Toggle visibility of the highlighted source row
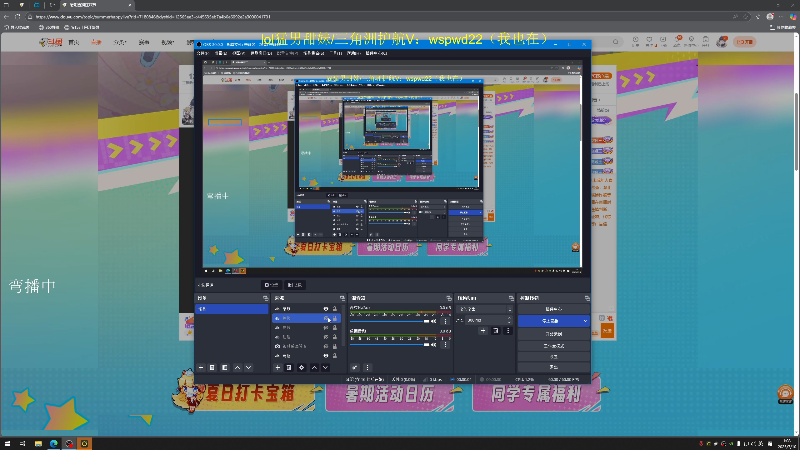This screenshot has width=800, height=450. (x=326, y=318)
